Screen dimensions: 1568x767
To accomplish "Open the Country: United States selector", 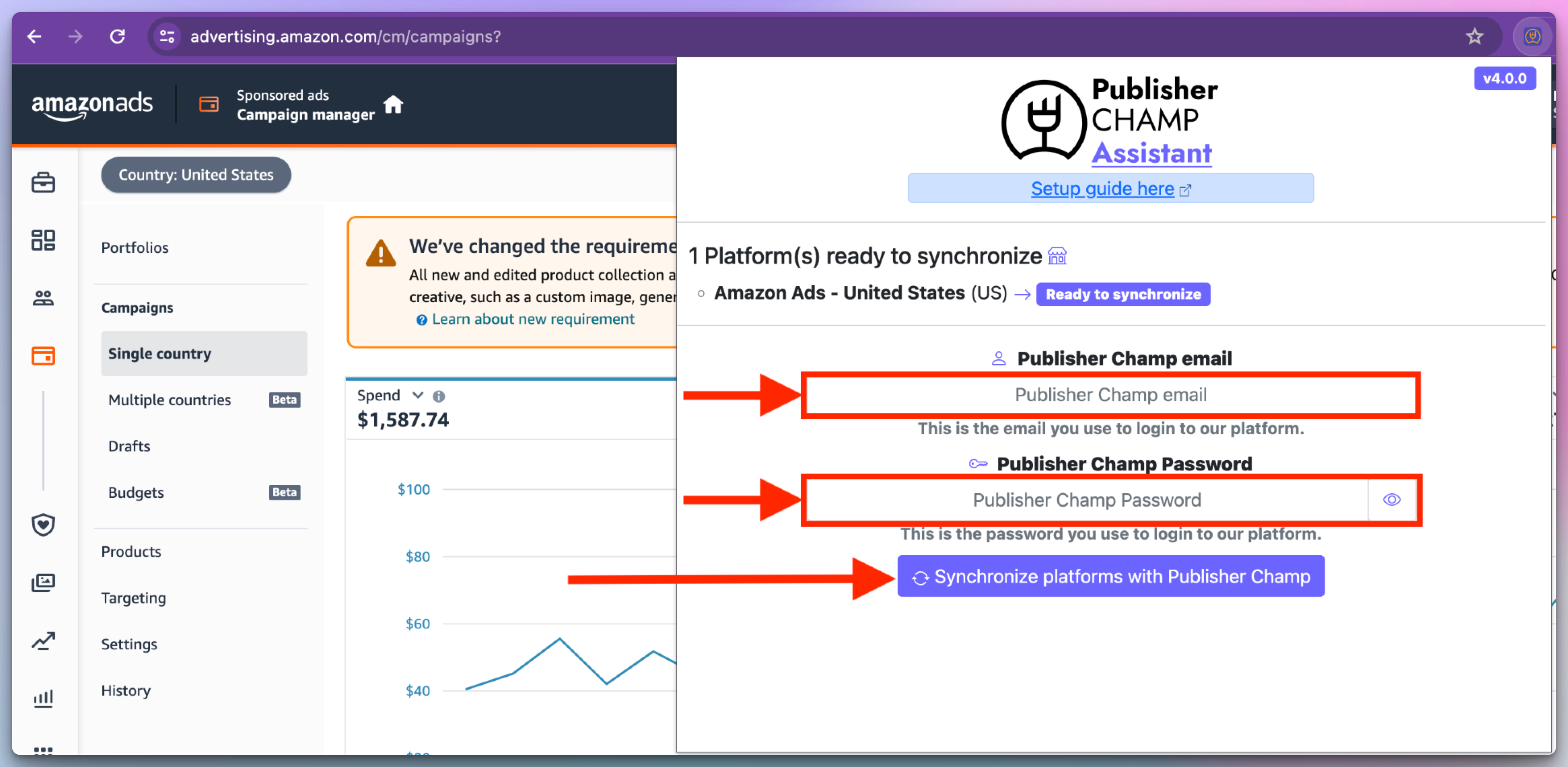I will (196, 175).
